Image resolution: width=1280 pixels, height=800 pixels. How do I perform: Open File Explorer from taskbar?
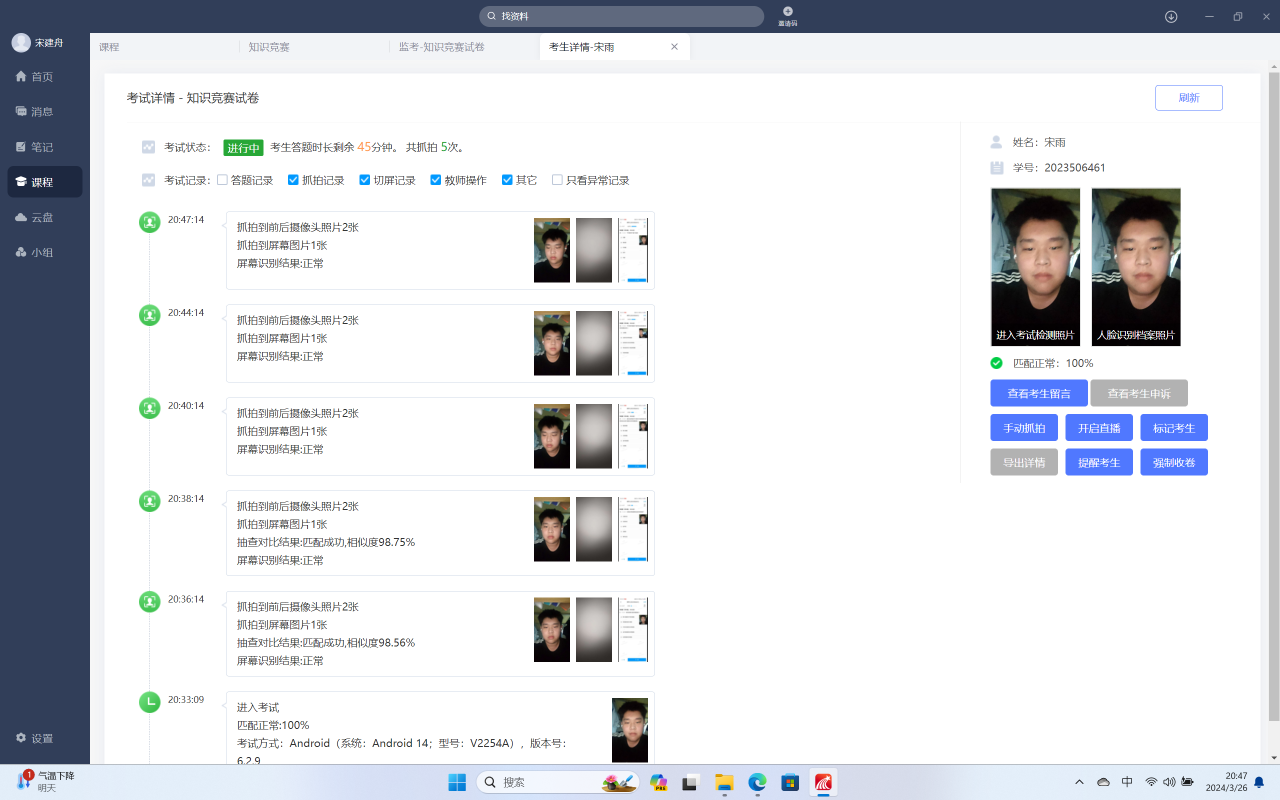point(723,782)
